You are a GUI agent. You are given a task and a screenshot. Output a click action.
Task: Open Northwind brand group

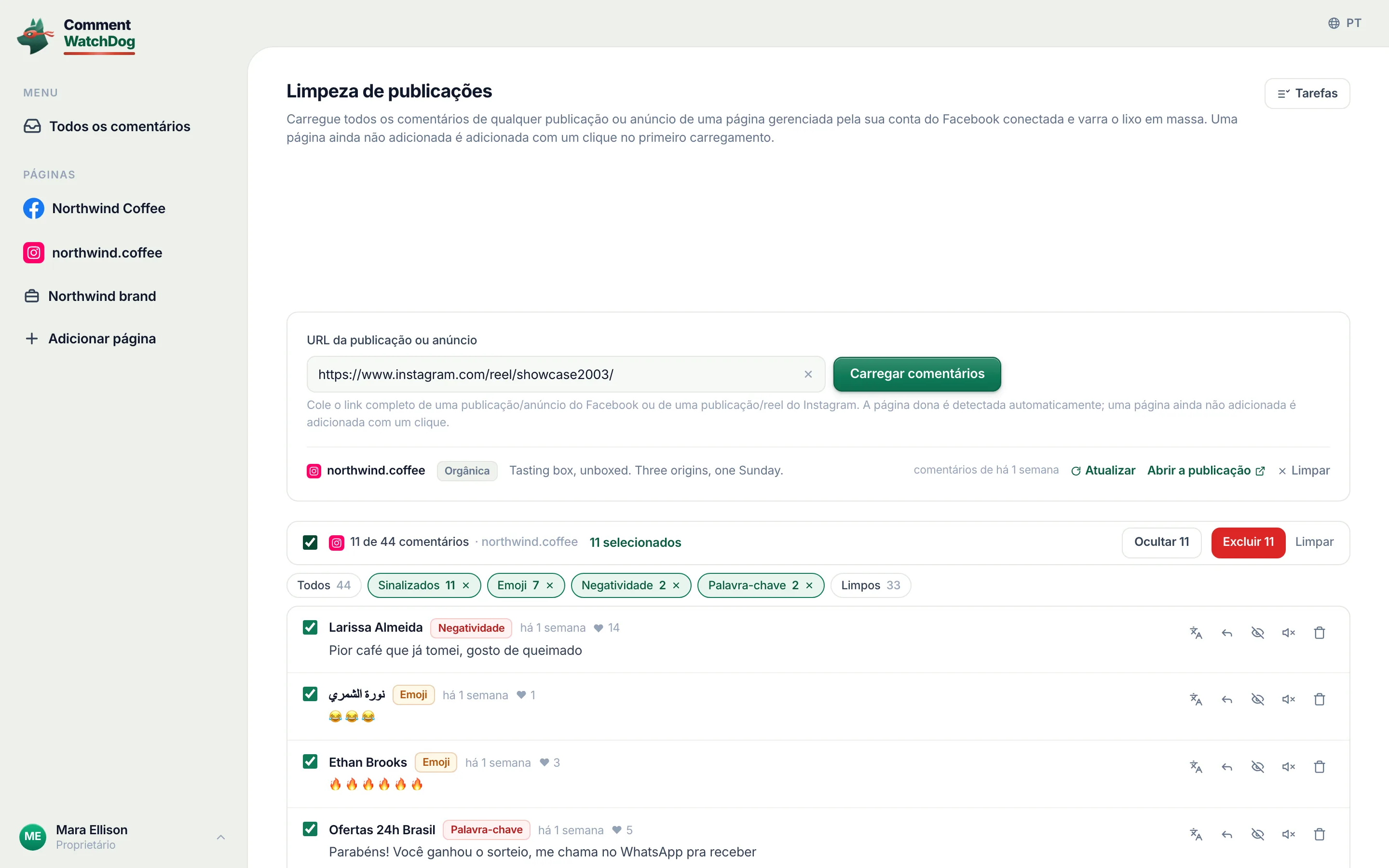(x=90, y=296)
